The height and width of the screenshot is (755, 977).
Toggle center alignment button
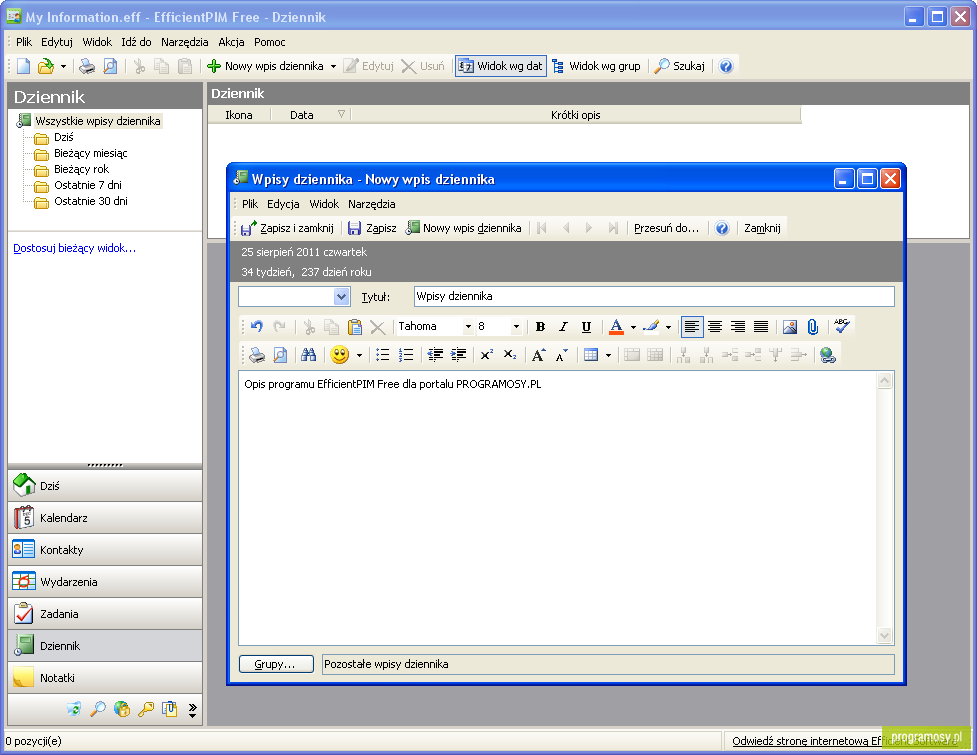(x=715, y=326)
